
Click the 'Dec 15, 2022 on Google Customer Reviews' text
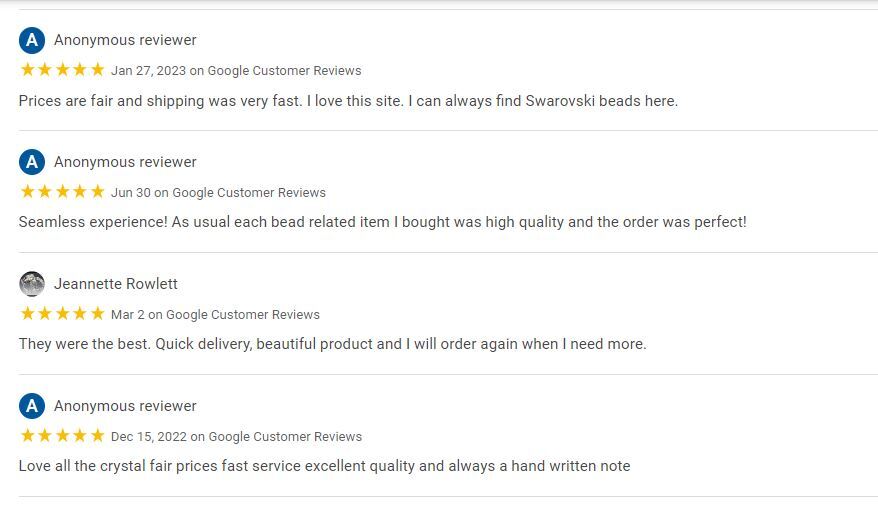[x=236, y=436]
